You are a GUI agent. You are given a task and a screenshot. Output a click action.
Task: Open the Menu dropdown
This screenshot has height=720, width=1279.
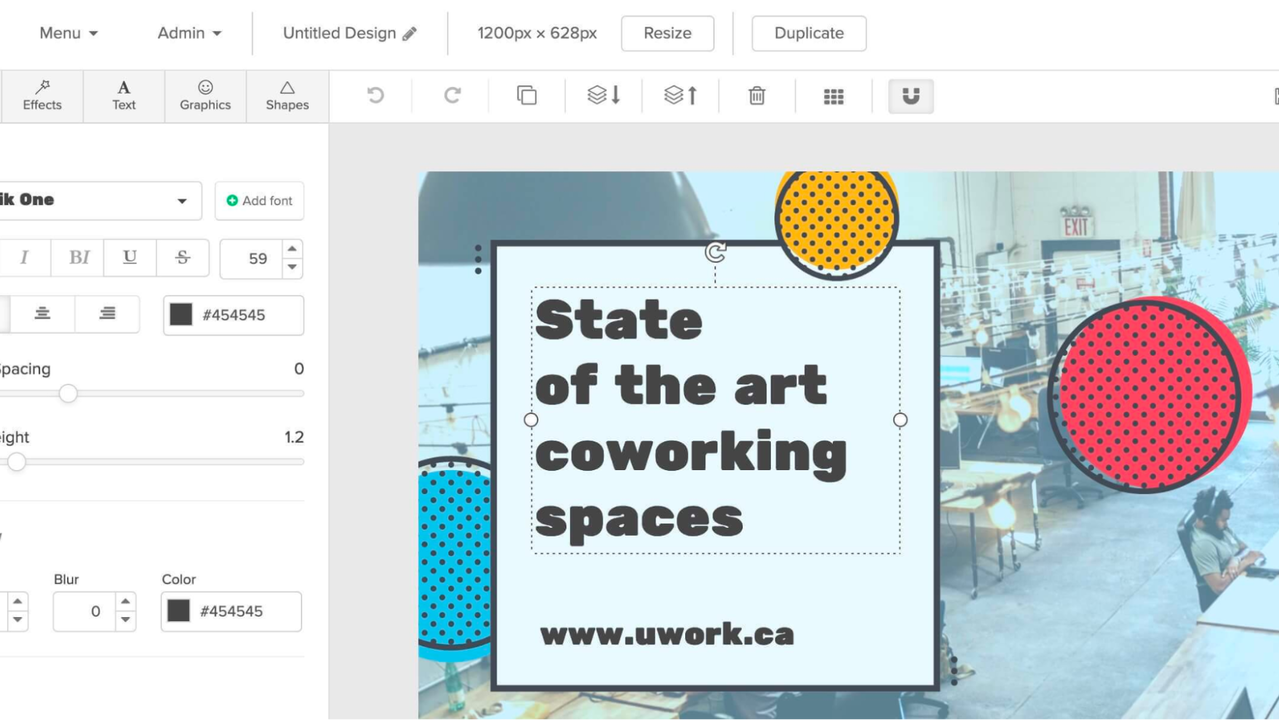coord(68,33)
